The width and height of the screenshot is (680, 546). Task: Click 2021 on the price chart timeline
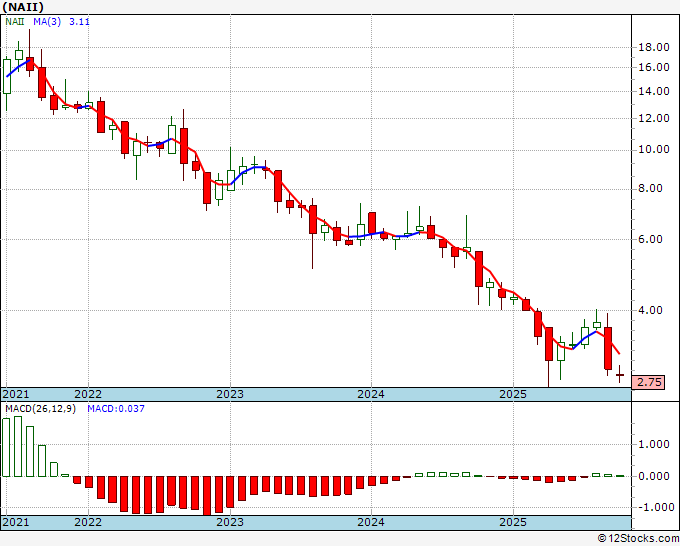click(16, 394)
